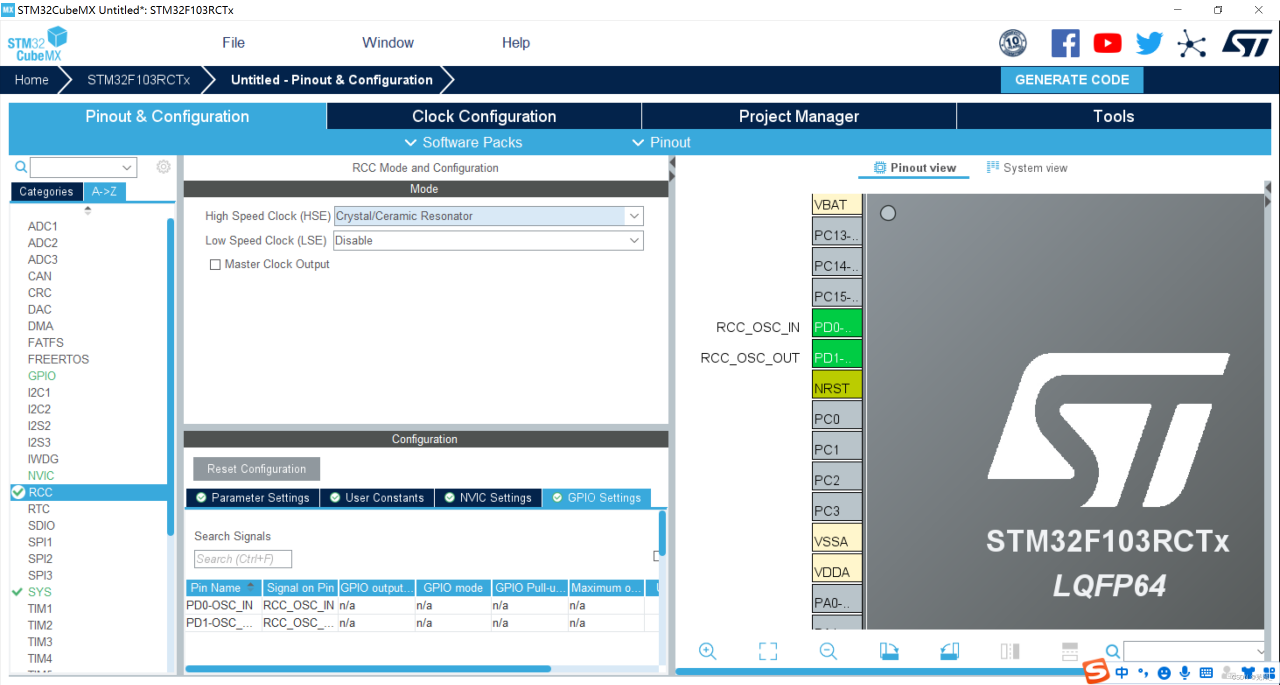Viewport: 1280px width, 685px height.
Task: Switch to the Tools tab
Action: (1114, 116)
